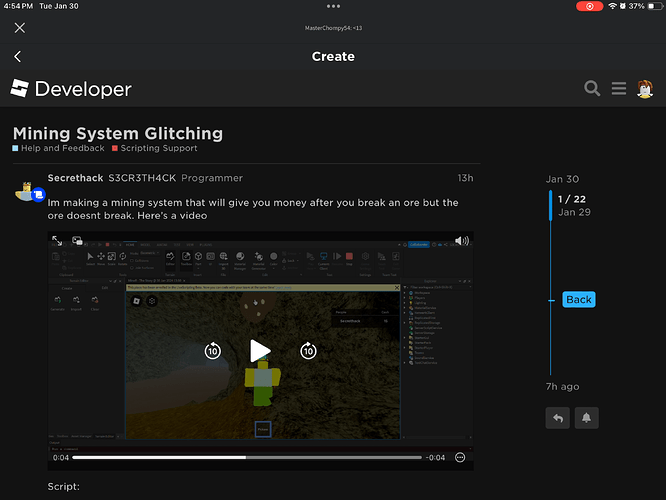Close the in-app view with X
The width and height of the screenshot is (666, 500).
click(19, 28)
